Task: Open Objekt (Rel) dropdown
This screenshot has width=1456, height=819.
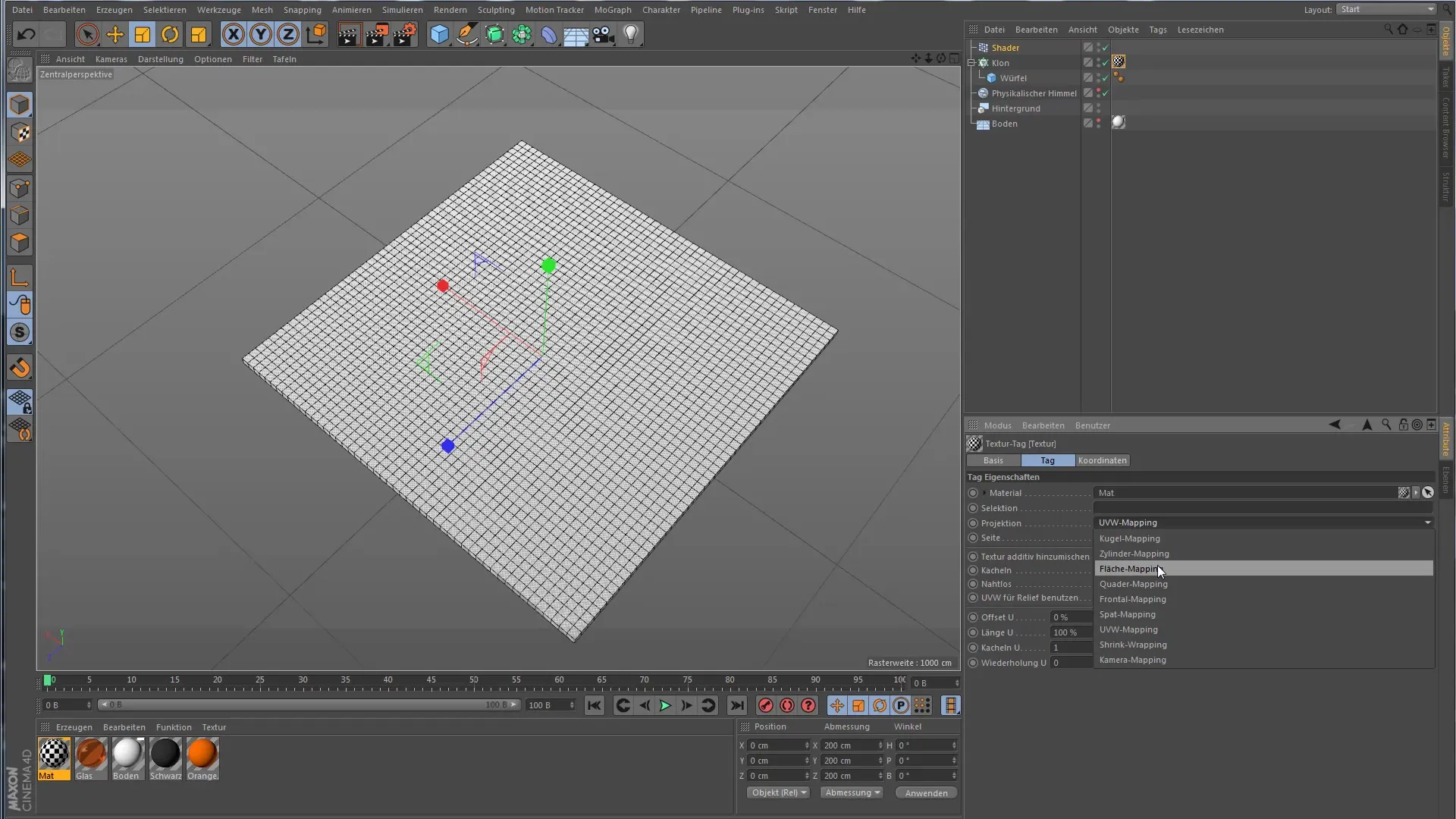Action: tap(779, 792)
